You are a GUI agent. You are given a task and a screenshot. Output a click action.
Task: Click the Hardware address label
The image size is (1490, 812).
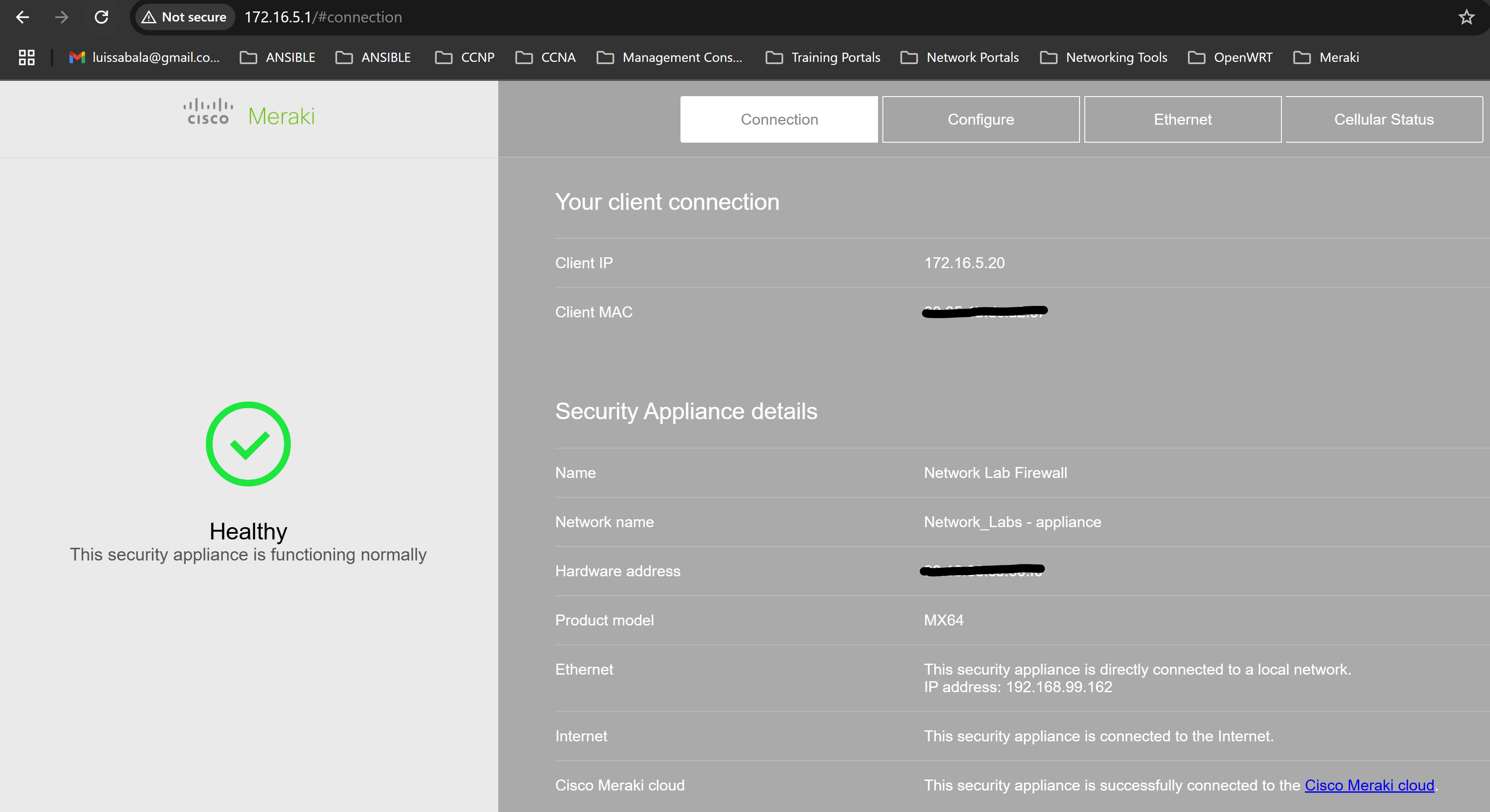(x=618, y=571)
